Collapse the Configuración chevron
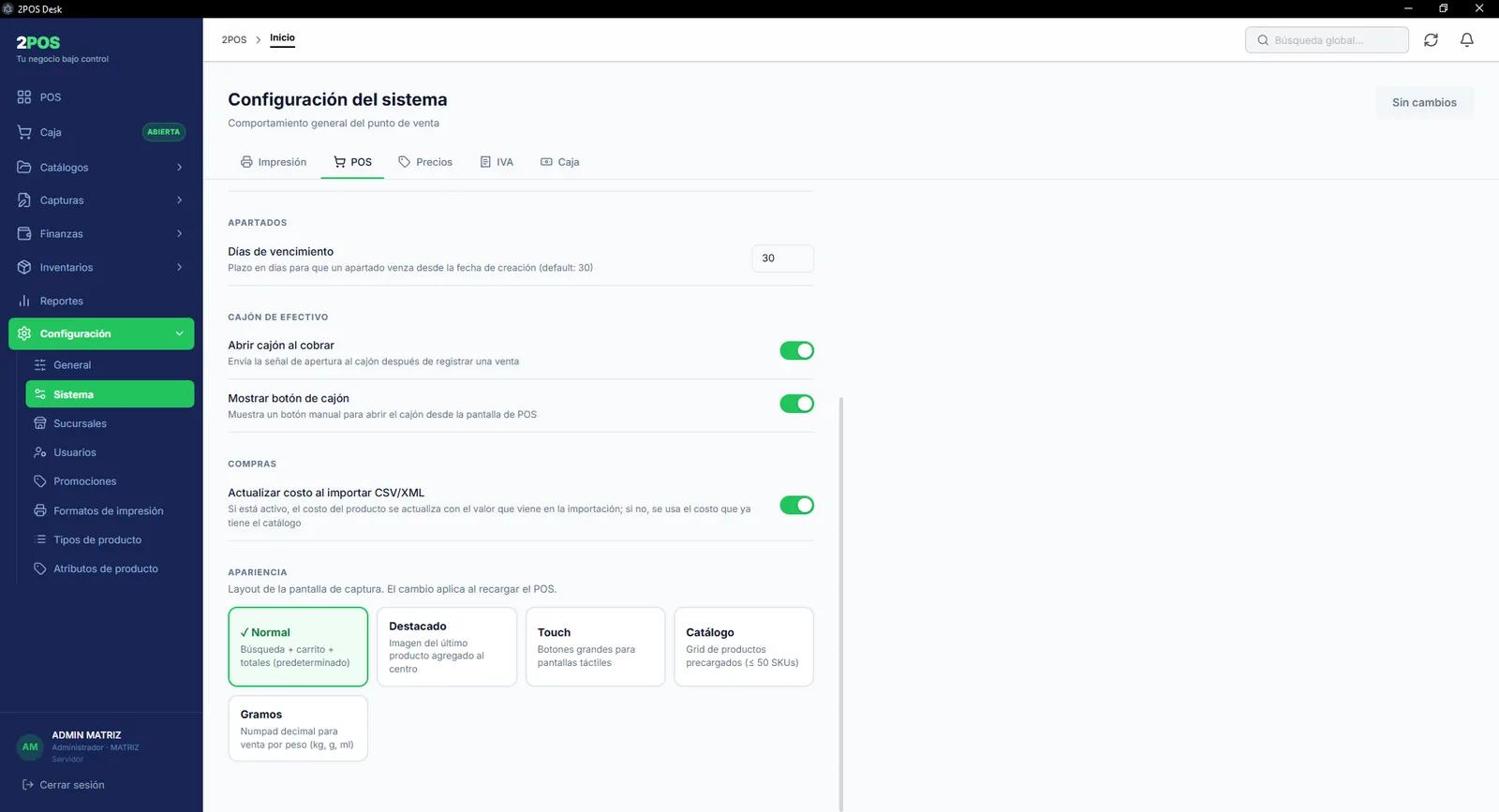Image resolution: width=1499 pixels, height=812 pixels. pyautogui.click(x=179, y=333)
